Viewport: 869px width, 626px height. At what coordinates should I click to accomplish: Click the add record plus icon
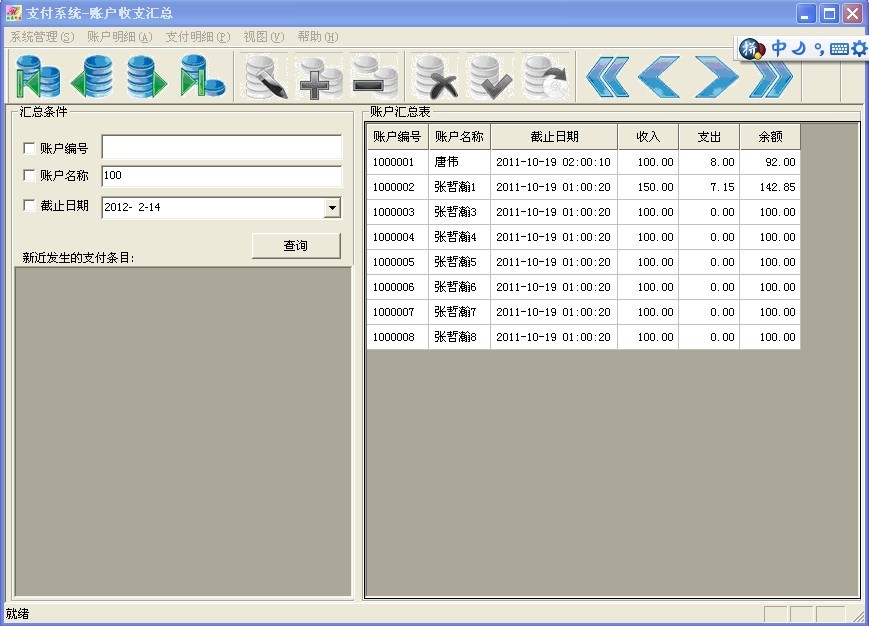pyautogui.click(x=320, y=77)
